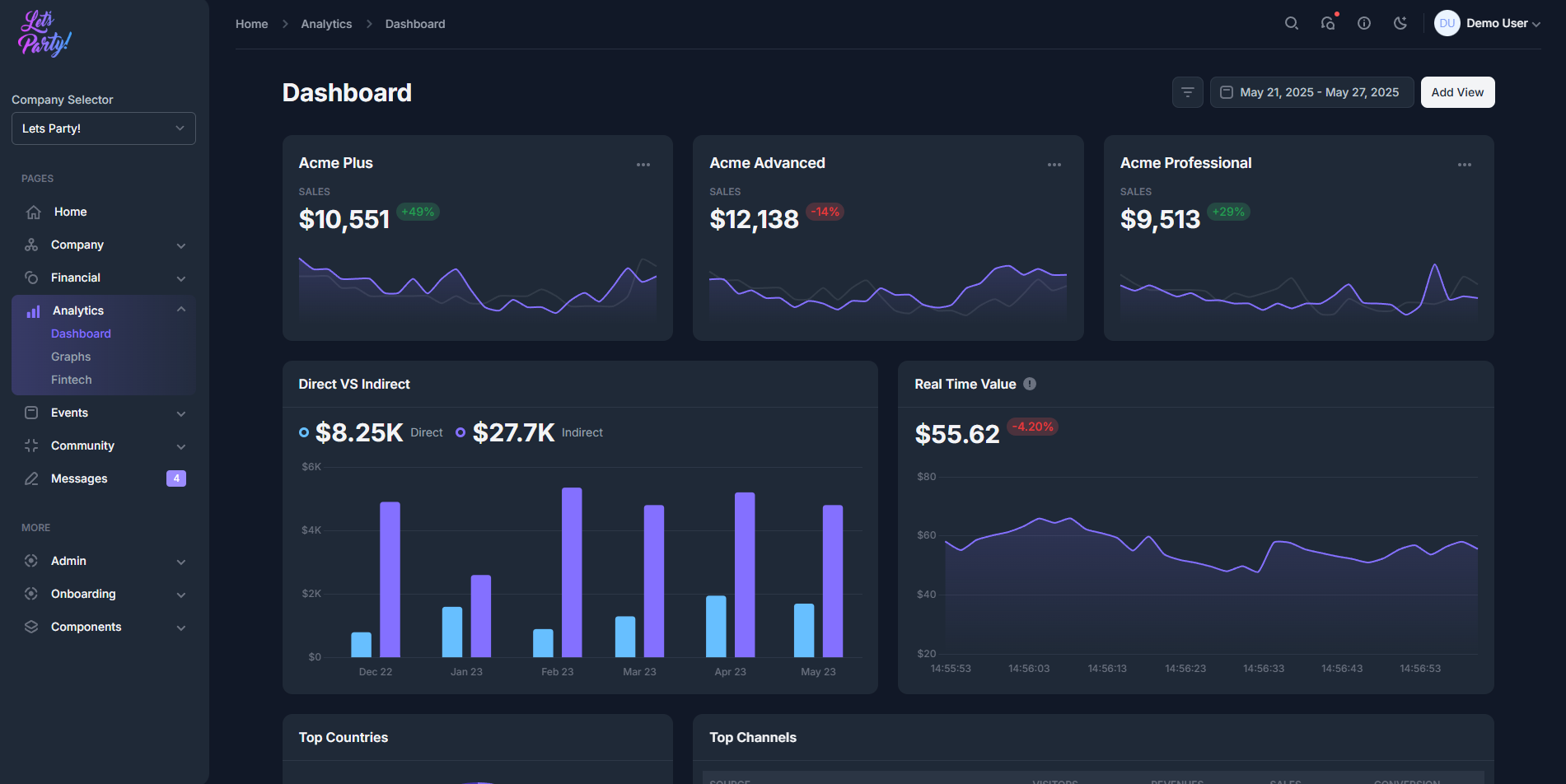Expand the Company sidebar section

[x=104, y=245]
